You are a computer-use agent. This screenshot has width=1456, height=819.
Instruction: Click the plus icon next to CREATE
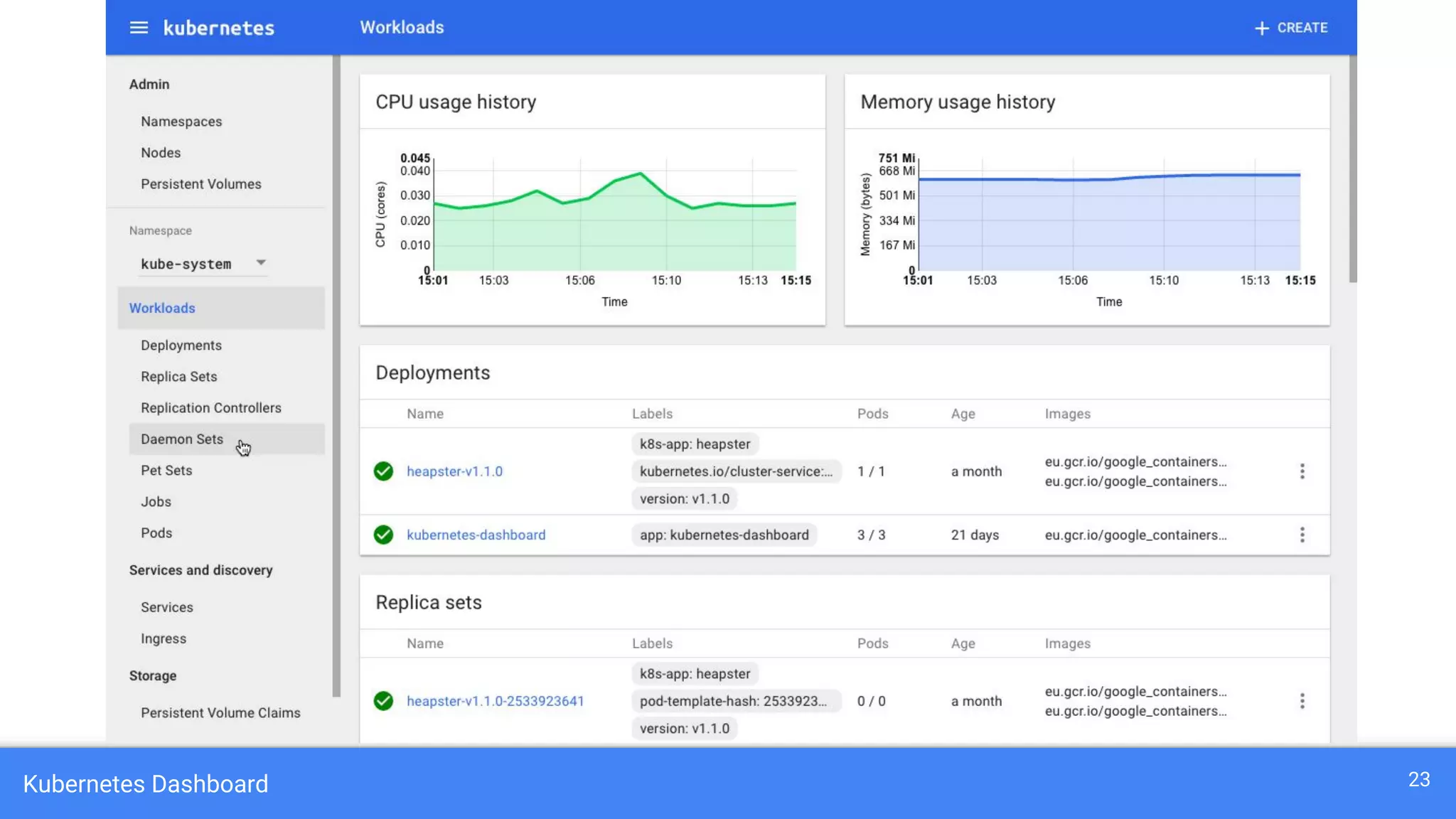[1262, 28]
